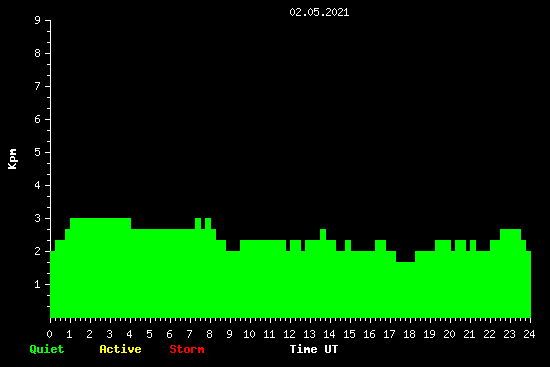Click the hour 24 tick label
The width and height of the screenshot is (550, 367).
[x=529, y=334]
